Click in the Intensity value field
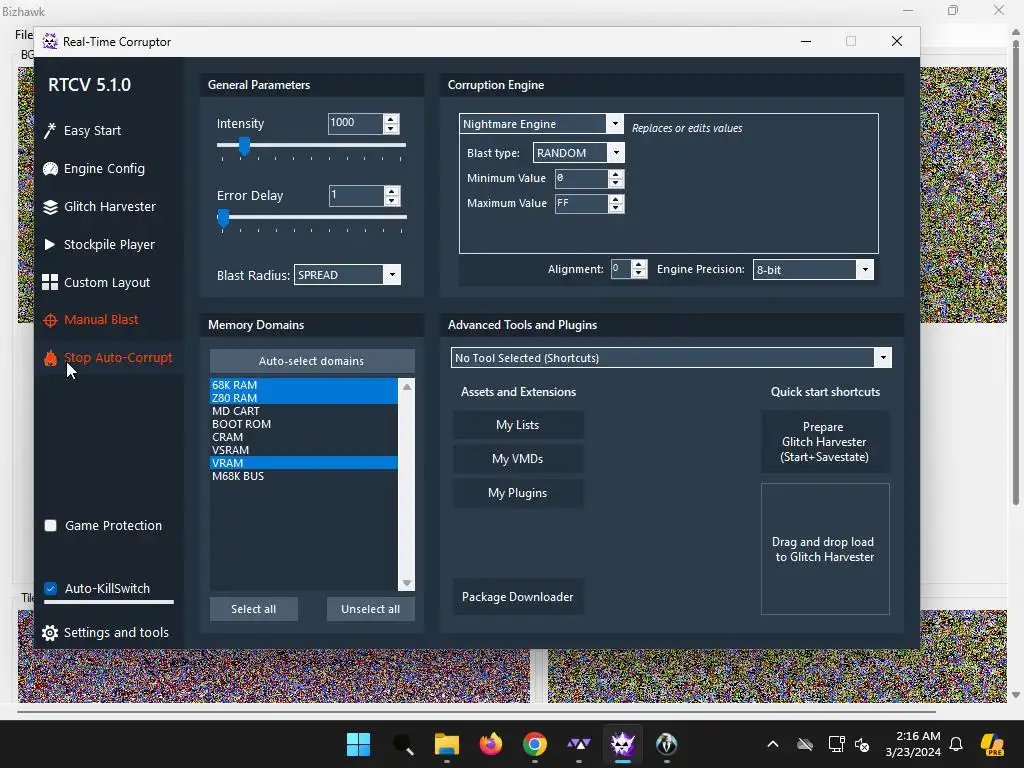Screen dimensions: 1024x768 coord(355,123)
